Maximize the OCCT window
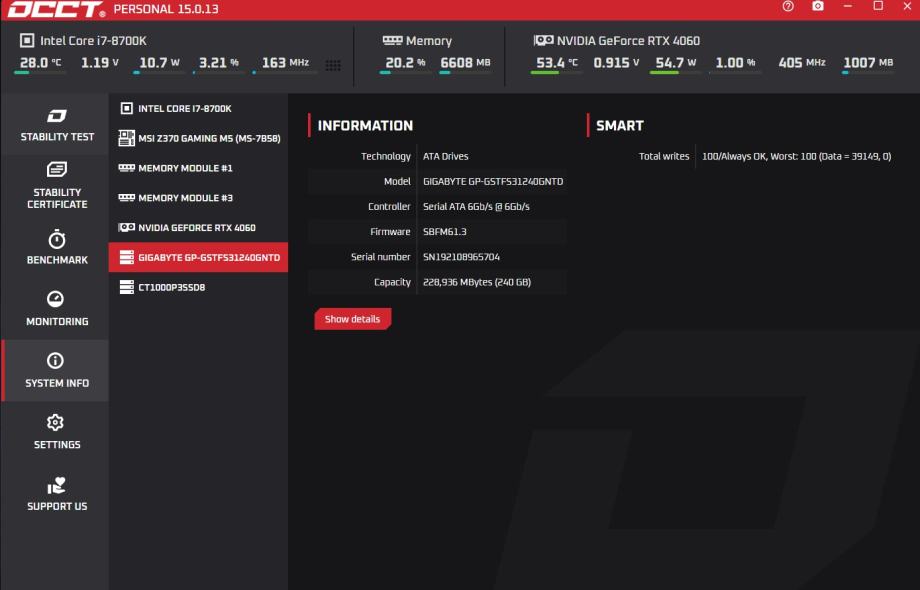Image resolution: width=920 pixels, height=590 pixels. [878, 6]
